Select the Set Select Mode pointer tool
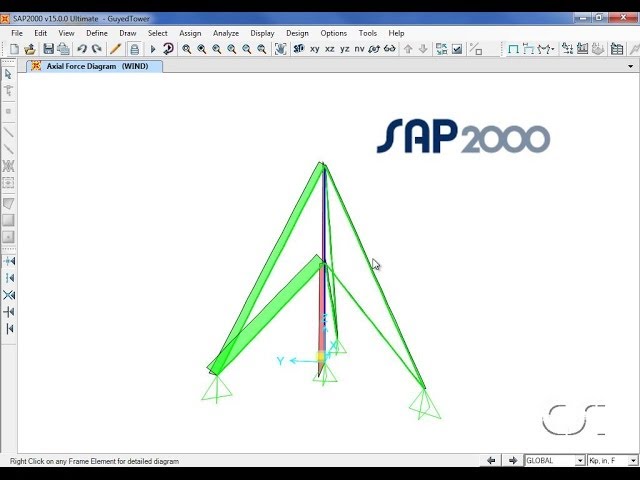640x480 pixels. [8, 74]
